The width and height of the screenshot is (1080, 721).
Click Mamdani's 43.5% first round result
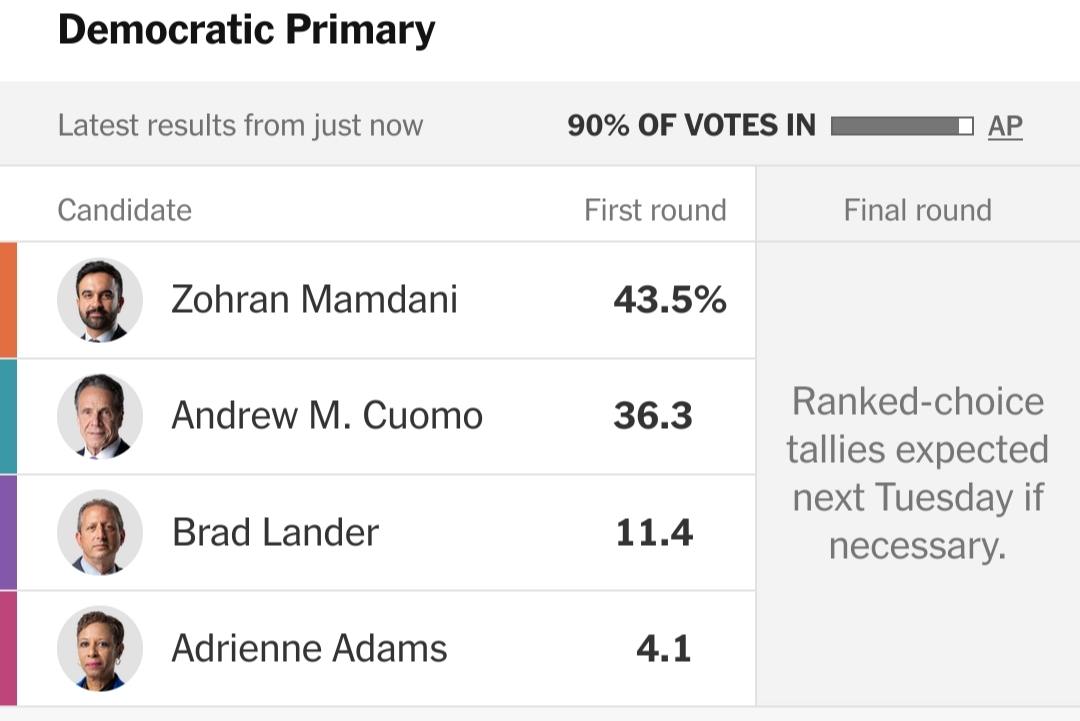click(669, 300)
